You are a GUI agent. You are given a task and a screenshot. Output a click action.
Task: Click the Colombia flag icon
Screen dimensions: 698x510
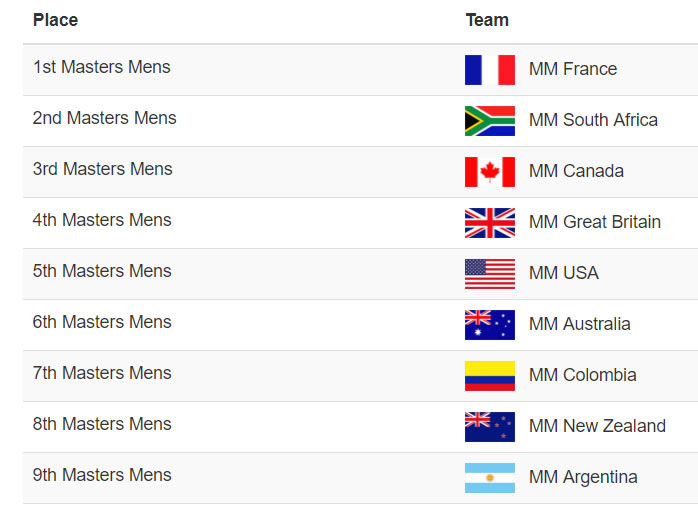[x=490, y=376]
